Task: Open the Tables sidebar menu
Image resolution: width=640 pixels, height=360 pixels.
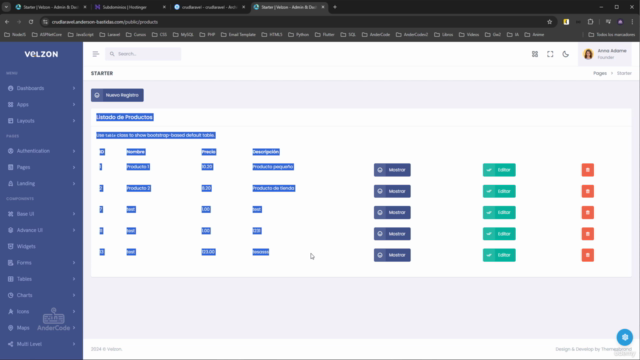Action: (41, 279)
